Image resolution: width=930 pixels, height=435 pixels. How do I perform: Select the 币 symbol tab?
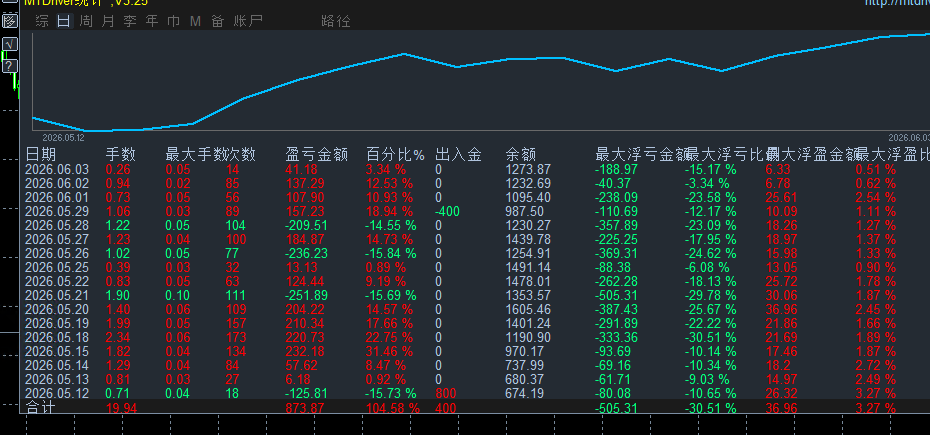[174, 22]
